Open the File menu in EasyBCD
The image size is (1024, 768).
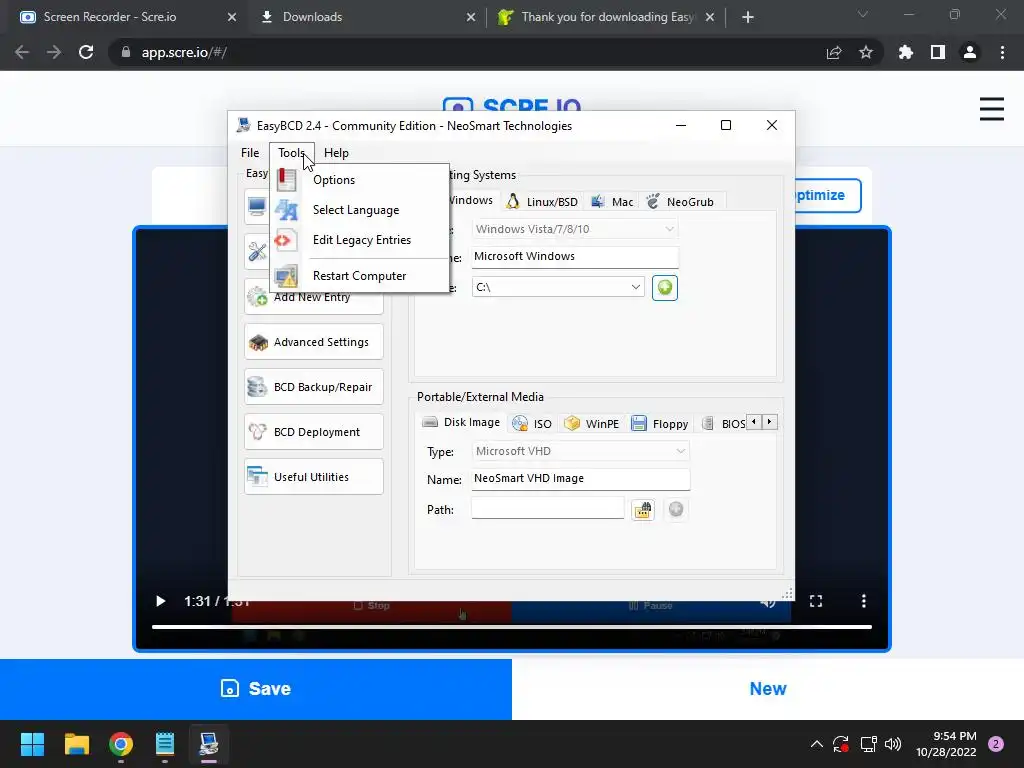[x=249, y=153]
